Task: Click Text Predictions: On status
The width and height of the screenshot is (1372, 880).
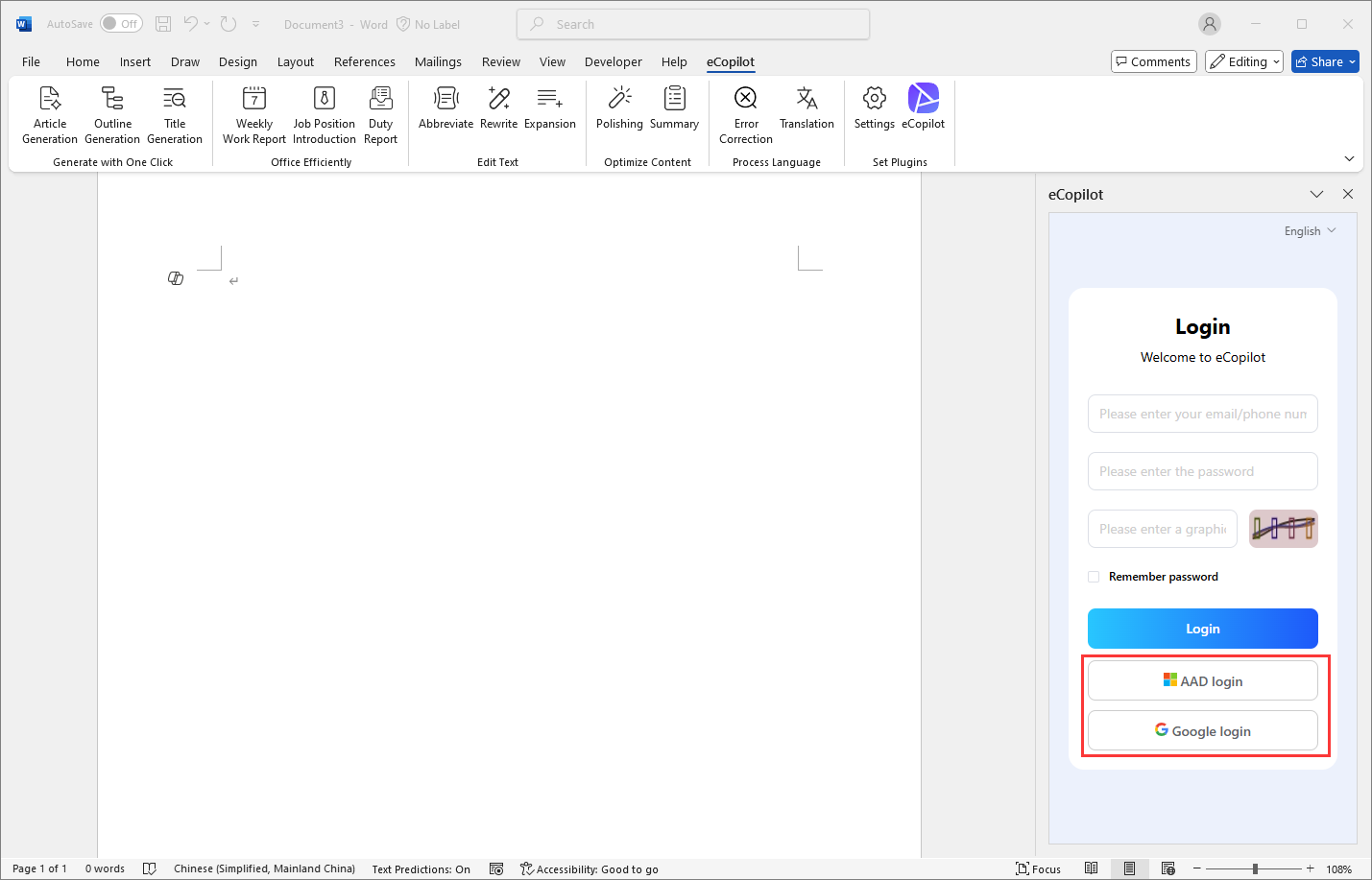Action: 421,868
